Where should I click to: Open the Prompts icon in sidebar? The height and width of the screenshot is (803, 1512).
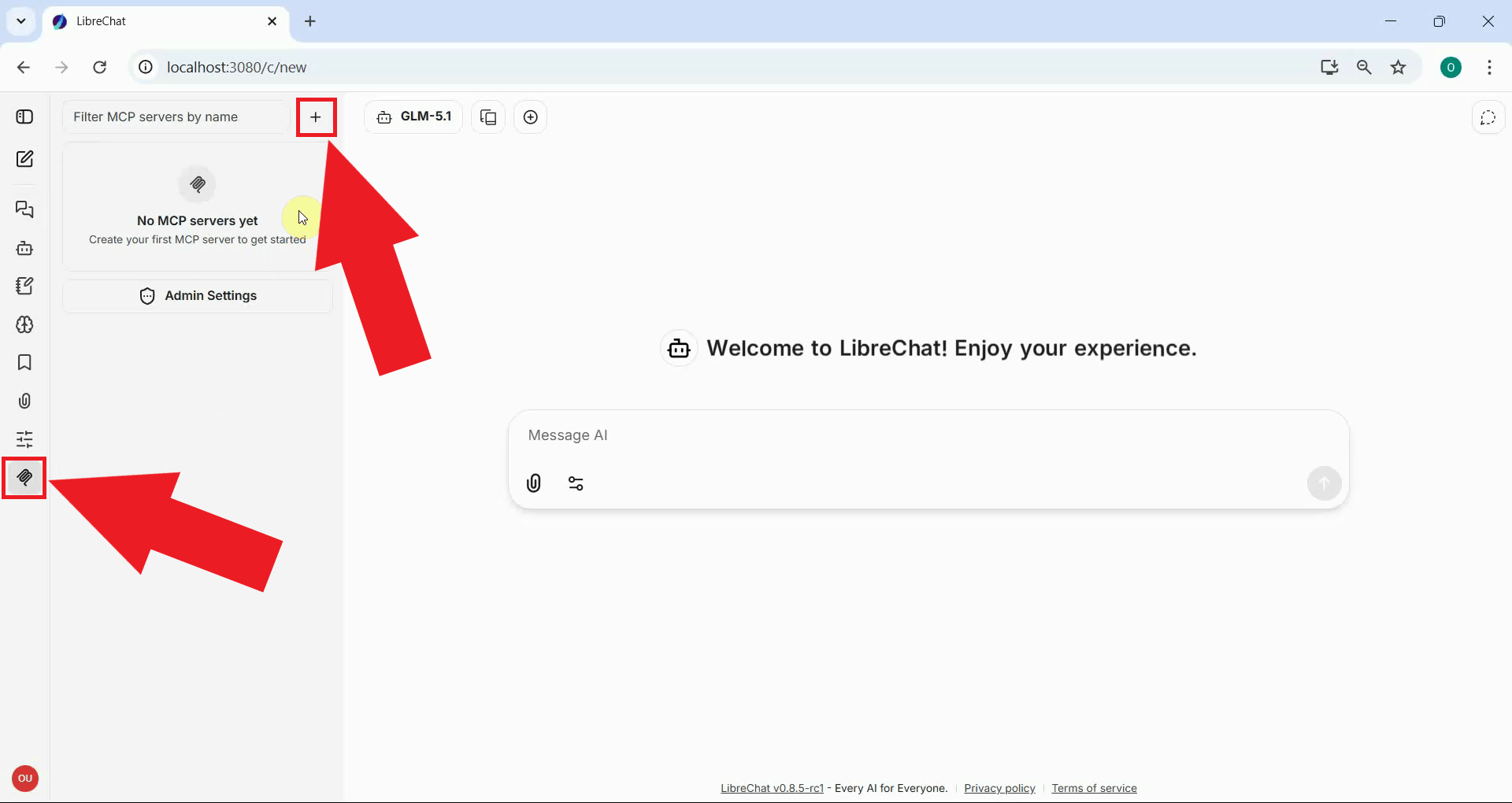point(24,286)
